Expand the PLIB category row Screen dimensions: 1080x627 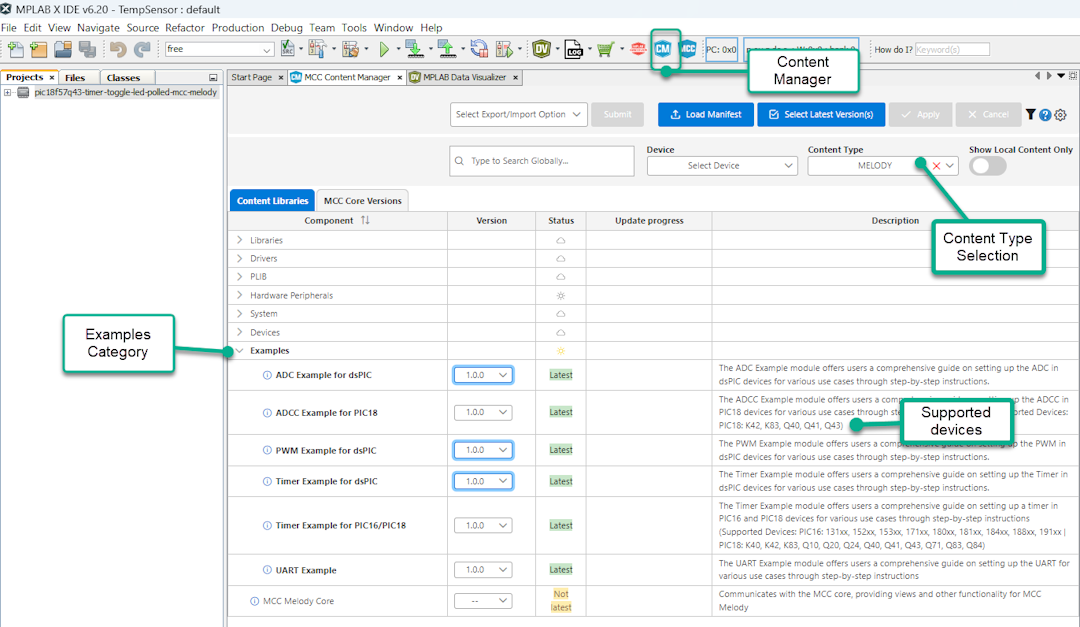point(240,276)
